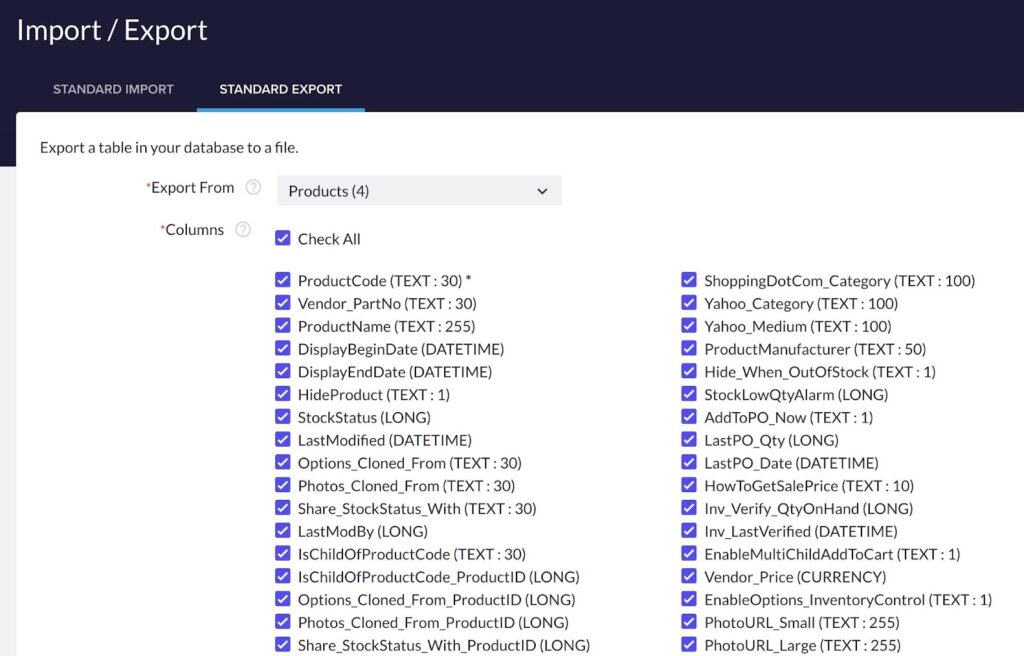1024x656 pixels.
Task: Click the Import / Export page heading
Action: pos(112,30)
